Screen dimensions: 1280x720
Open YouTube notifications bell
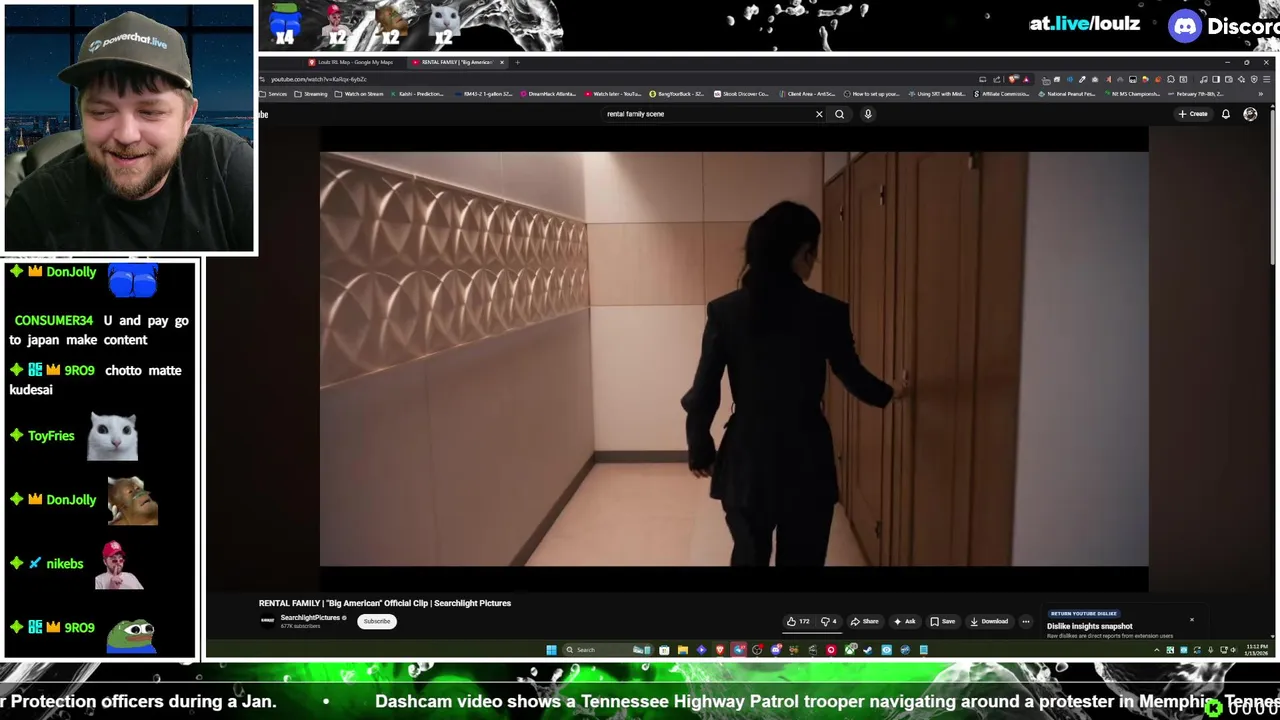click(1225, 114)
